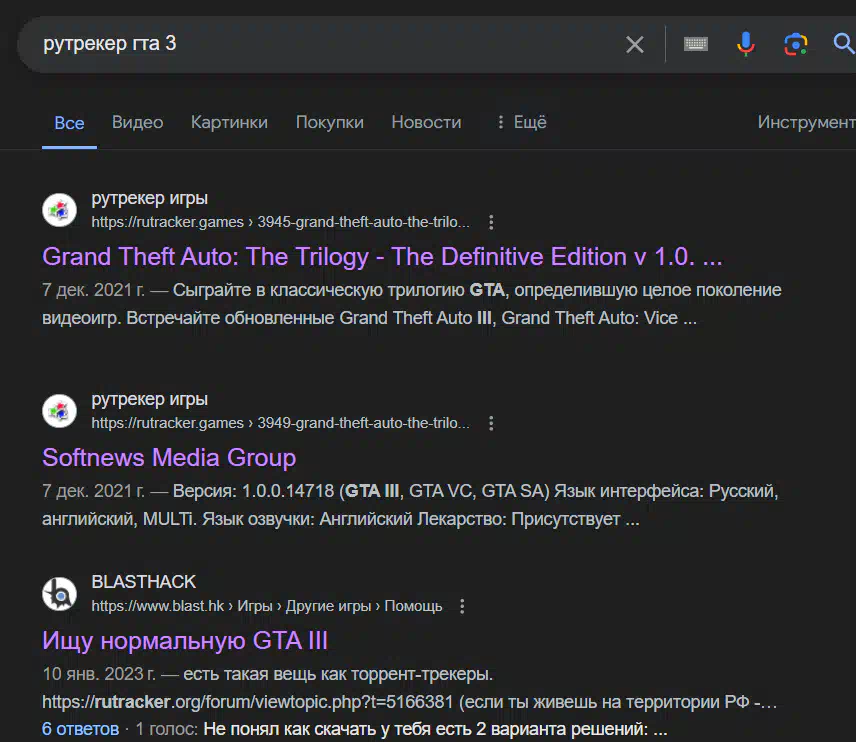Open the on-screen keyboard input tool

[696, 44]
